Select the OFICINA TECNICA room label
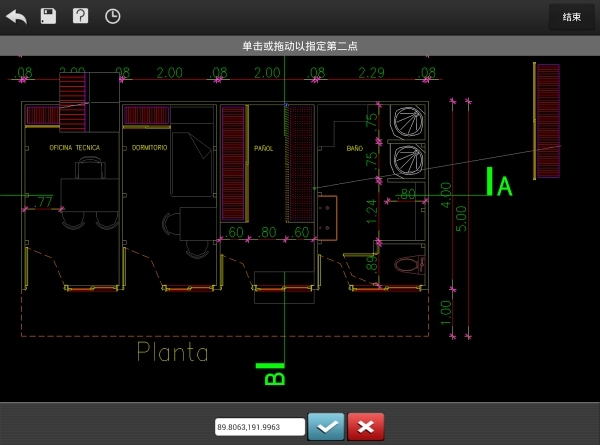This screenshot has height=445, width=600. pyautogui.click(x=75, y=147)
